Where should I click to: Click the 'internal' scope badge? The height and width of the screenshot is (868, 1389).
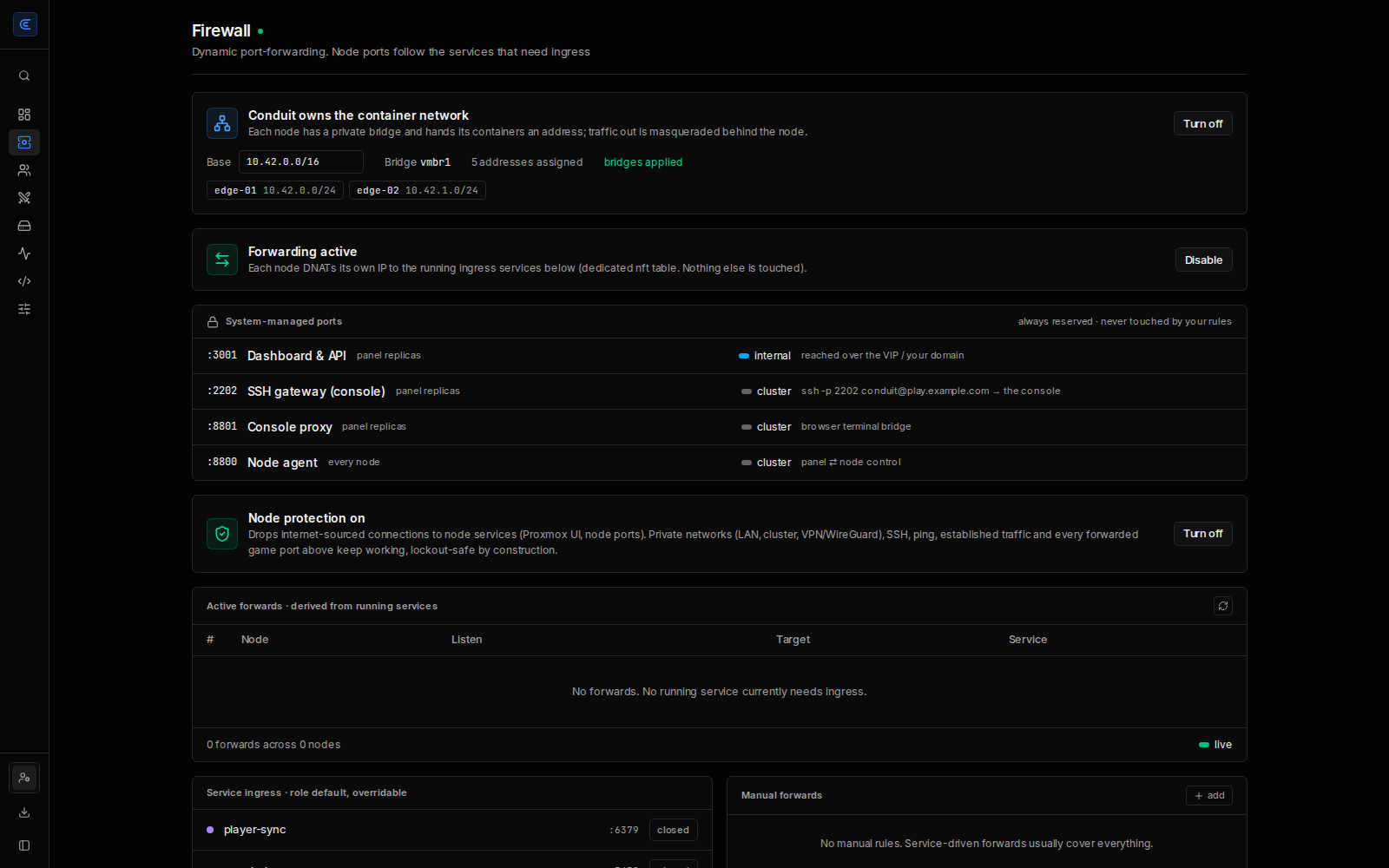tap(765, 356)
